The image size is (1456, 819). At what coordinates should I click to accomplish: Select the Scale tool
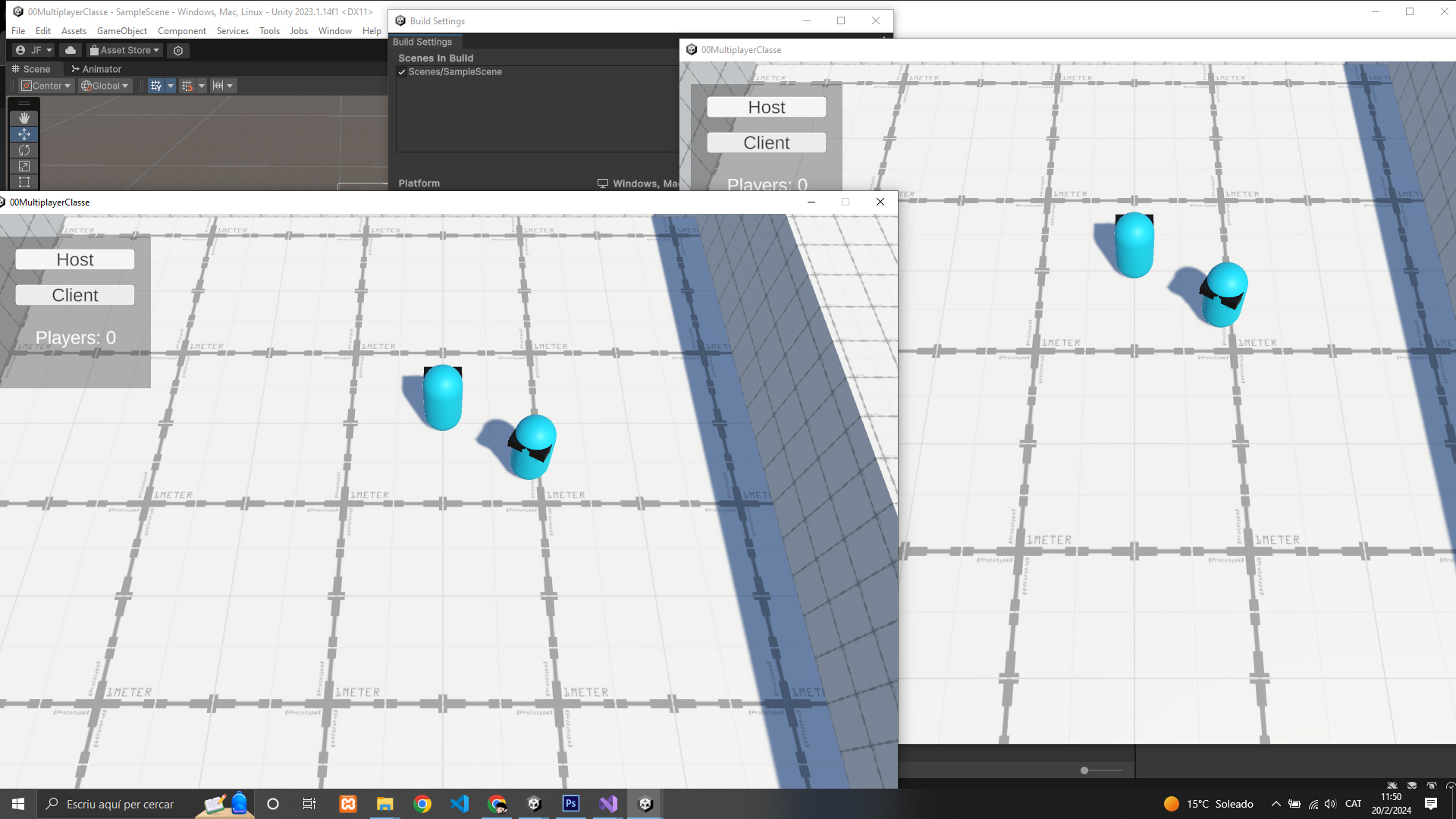(x=24, y=166)
